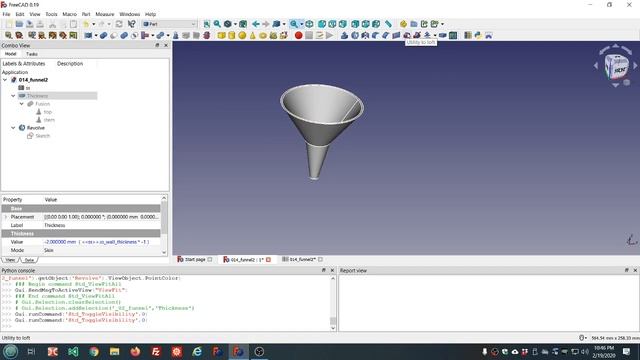Create a Box primitive with the cube icon
The height and width of the screenshot is (360, 640).
(x=221, y=36)
